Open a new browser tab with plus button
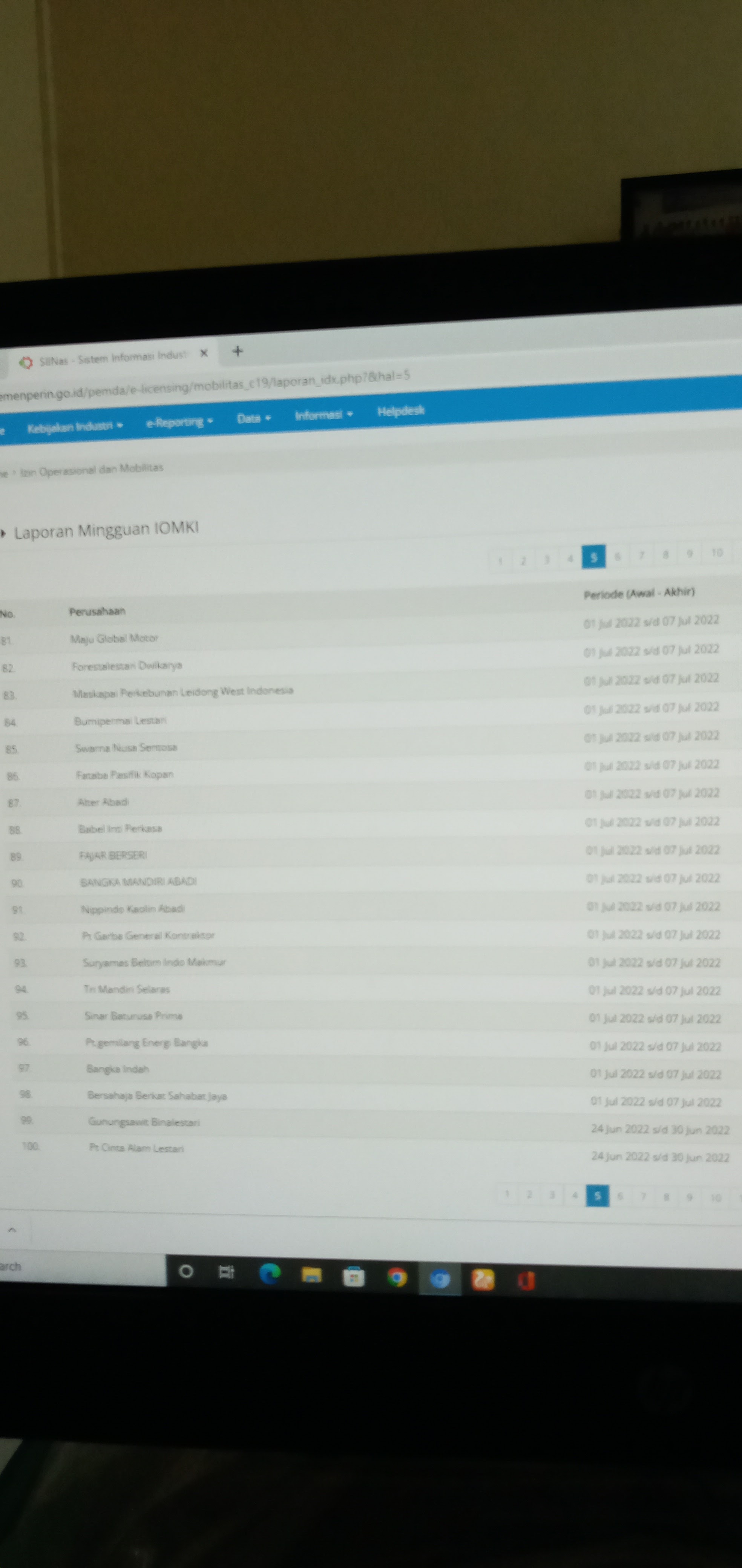The width and height of the screenshot is (742, 1568). pos(238,351)
